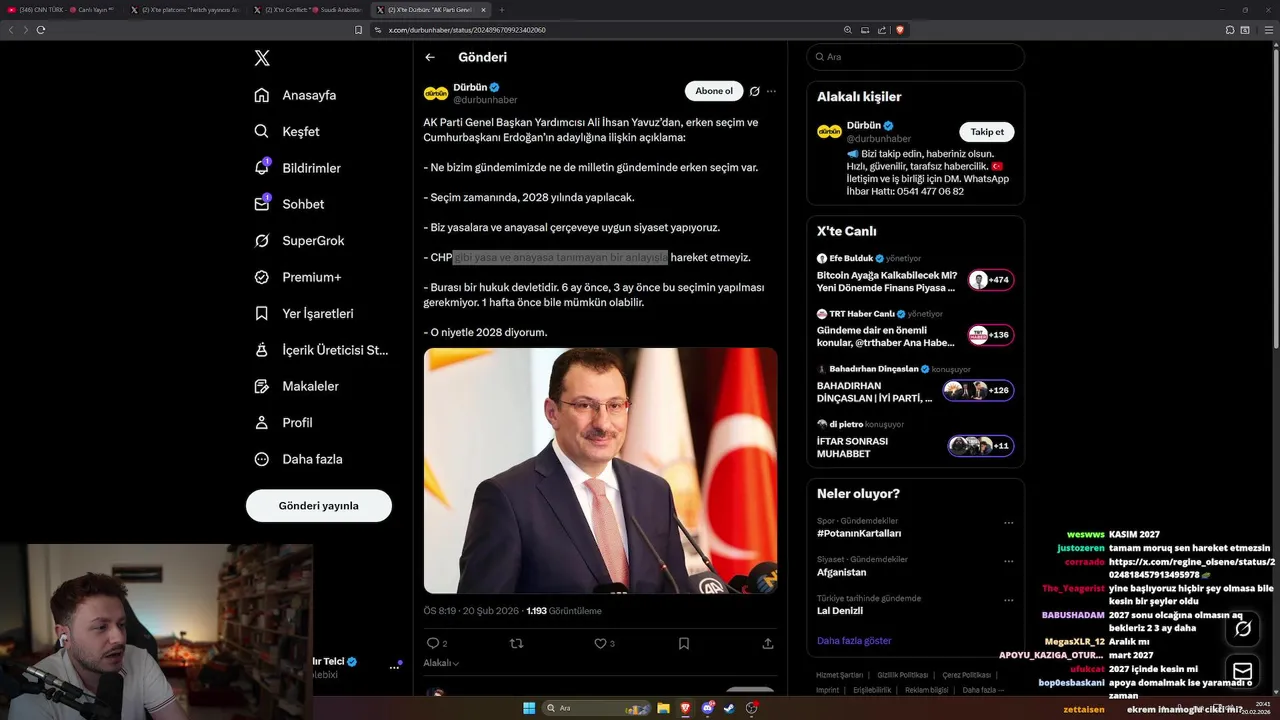1280x720 pixels.
Task: Click the bookmark icon beside address bar
Action: coord(358,30)
